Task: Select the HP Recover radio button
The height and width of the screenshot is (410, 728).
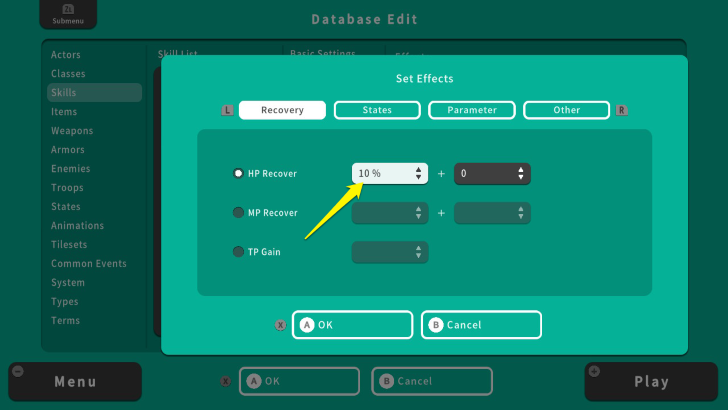Action: pos(238,173)
